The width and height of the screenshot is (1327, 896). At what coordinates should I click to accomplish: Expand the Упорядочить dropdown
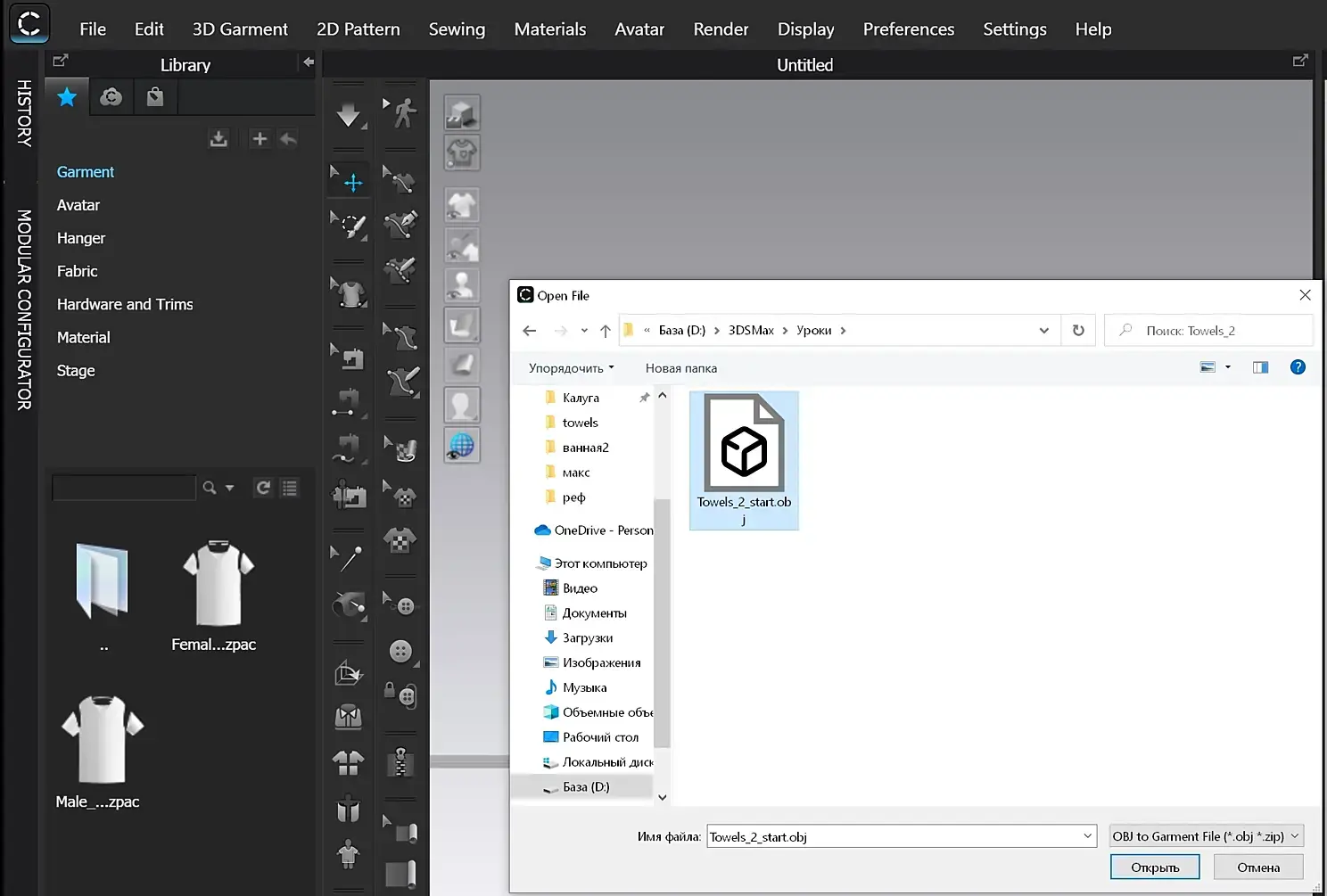click(x=571, y=368)
